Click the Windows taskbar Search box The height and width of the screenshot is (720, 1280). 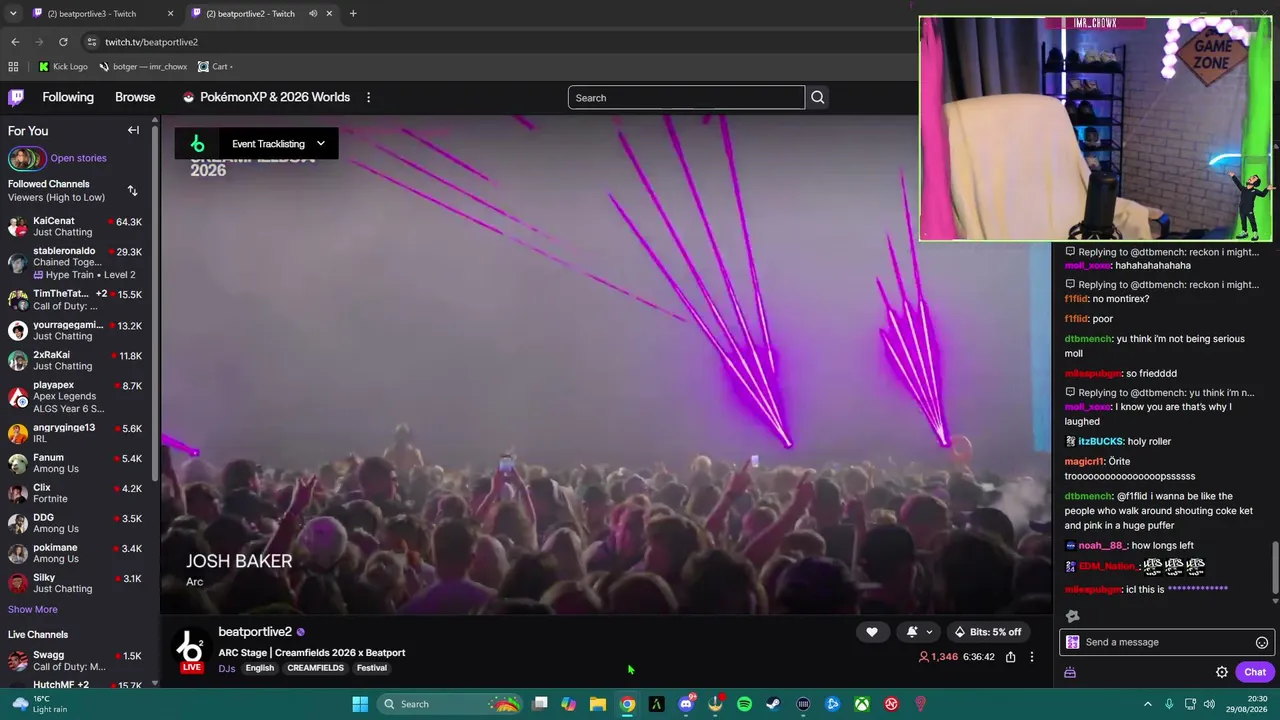[x=452, y=704]
